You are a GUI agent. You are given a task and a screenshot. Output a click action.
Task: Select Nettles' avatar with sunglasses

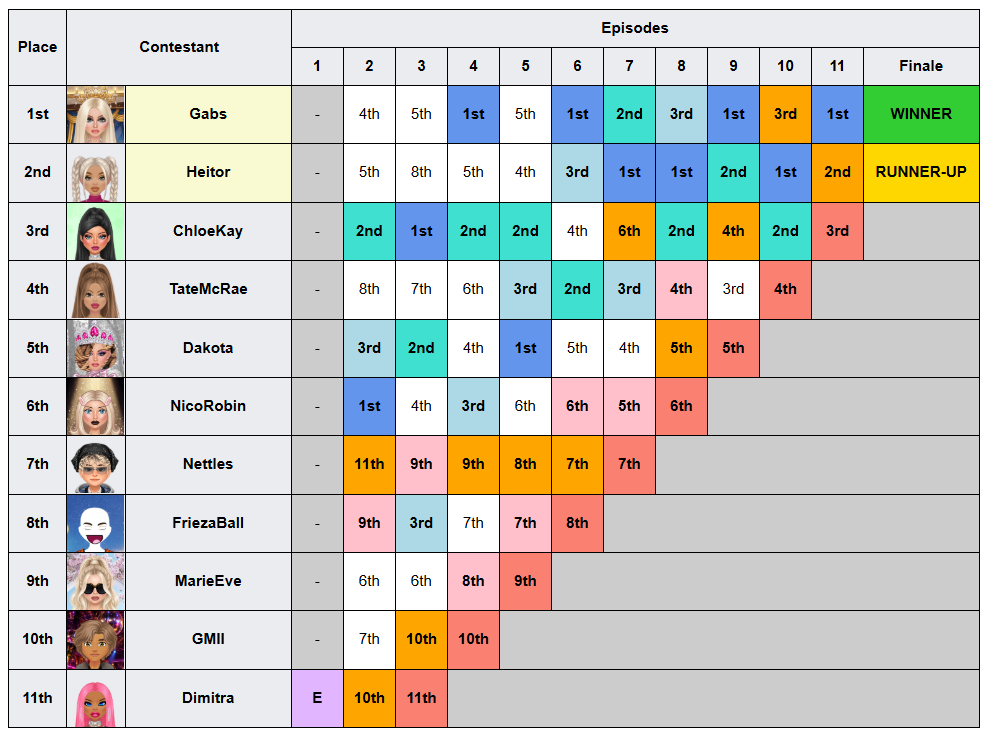tap(96, 465)
